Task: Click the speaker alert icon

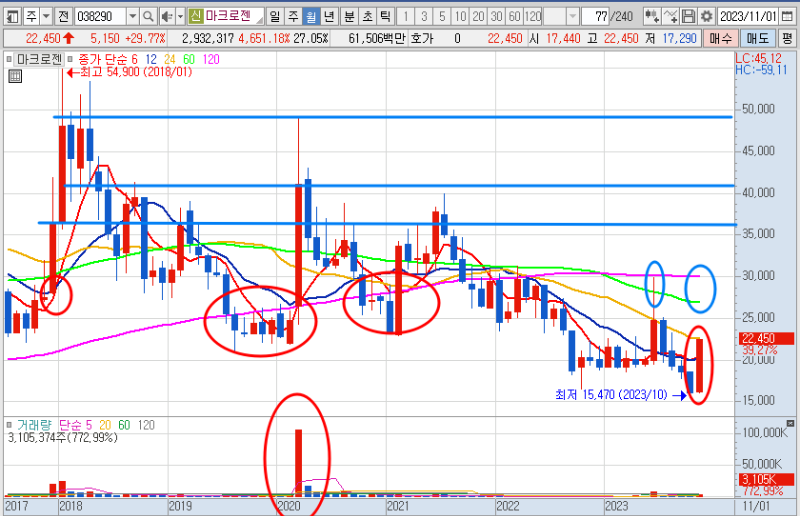Action: 166,17
